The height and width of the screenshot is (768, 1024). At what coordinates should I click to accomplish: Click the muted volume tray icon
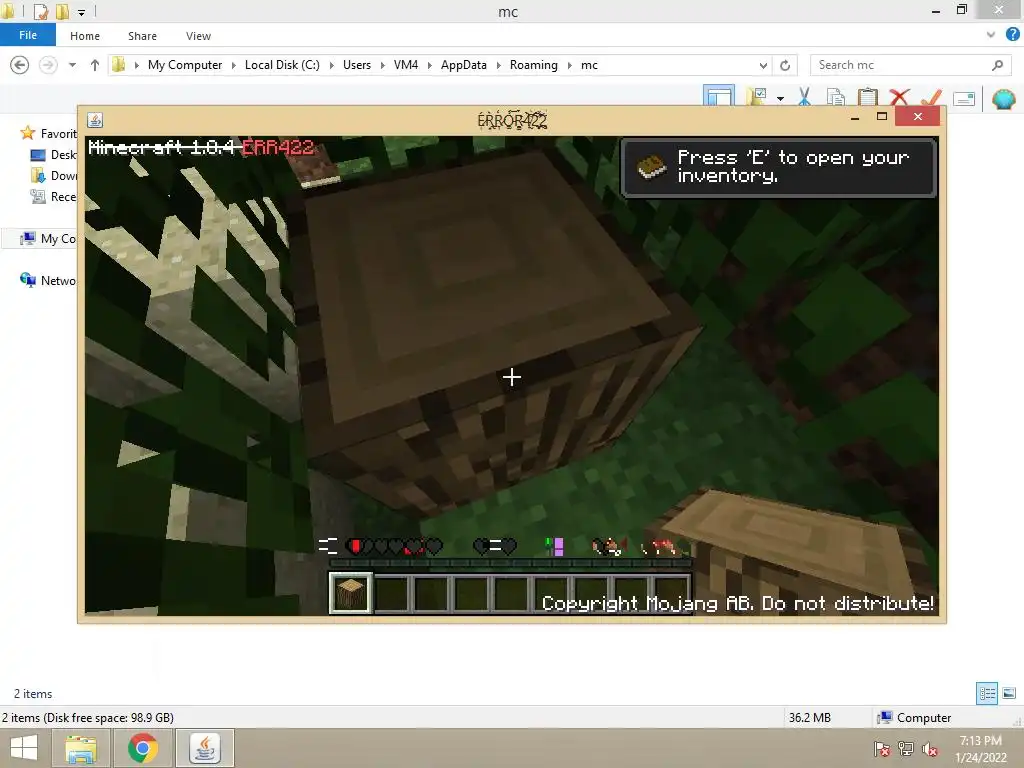[930, 749]
